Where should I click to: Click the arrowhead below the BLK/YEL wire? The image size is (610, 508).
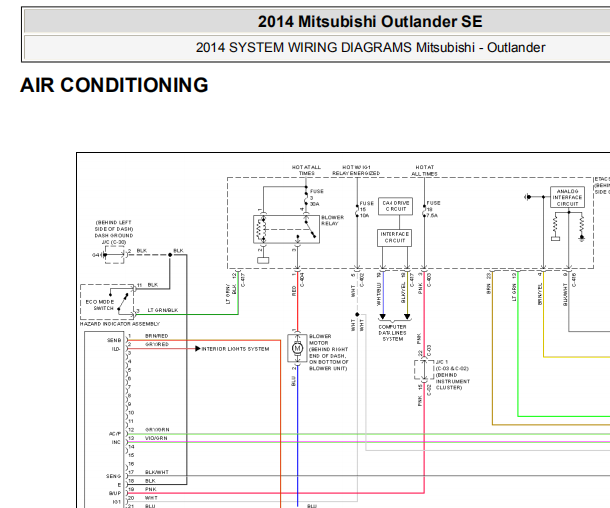pos(407,317)
